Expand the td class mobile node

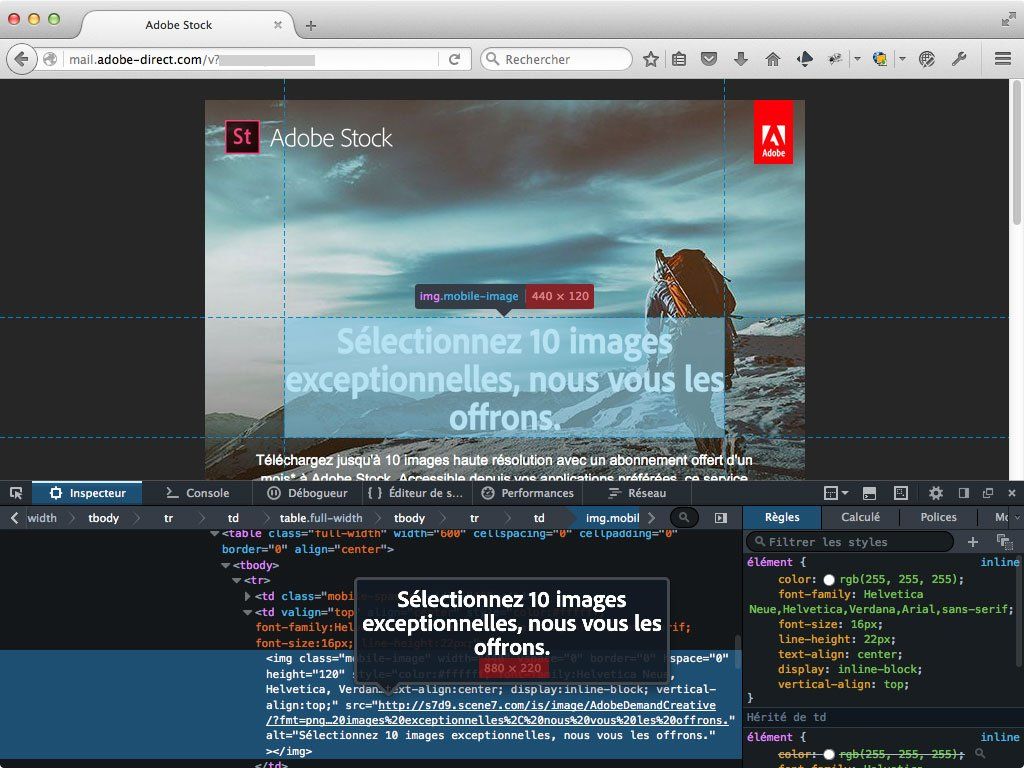(248, 596)
